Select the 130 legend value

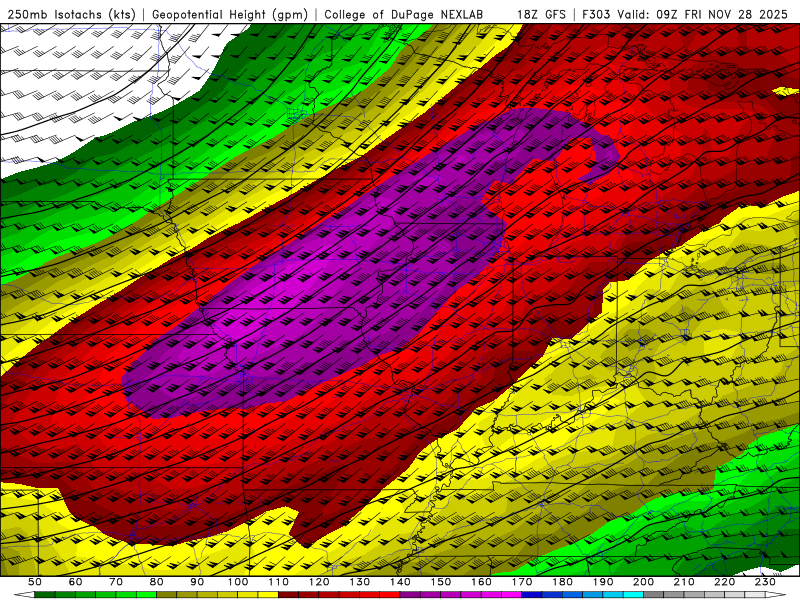click(360, 582)
